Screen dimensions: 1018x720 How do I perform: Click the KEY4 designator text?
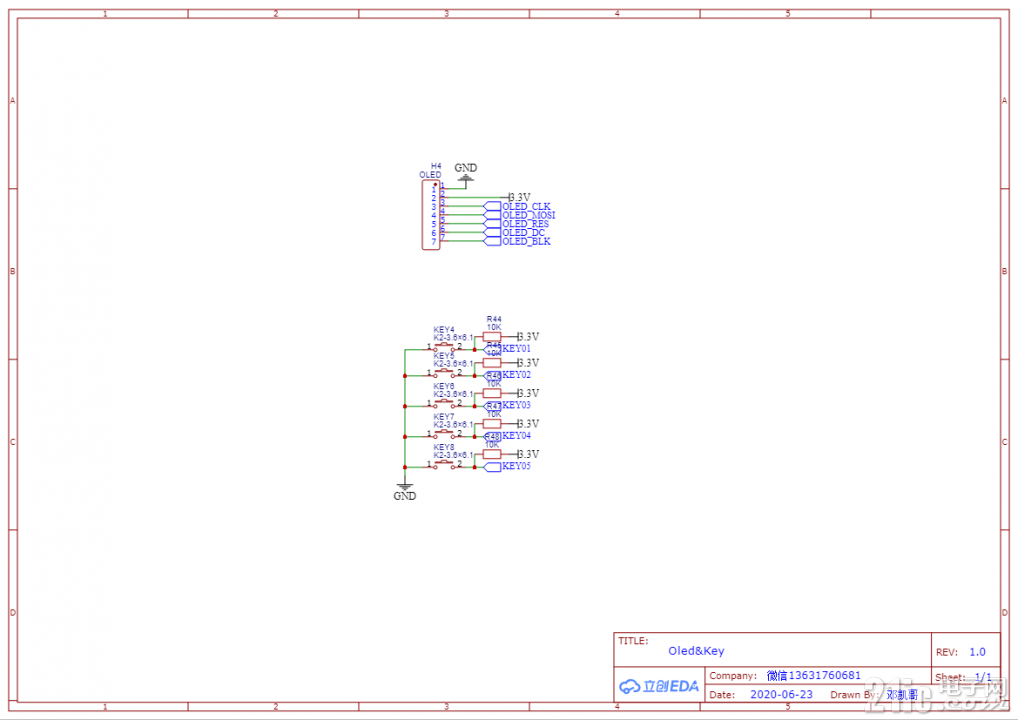(444, 330)
